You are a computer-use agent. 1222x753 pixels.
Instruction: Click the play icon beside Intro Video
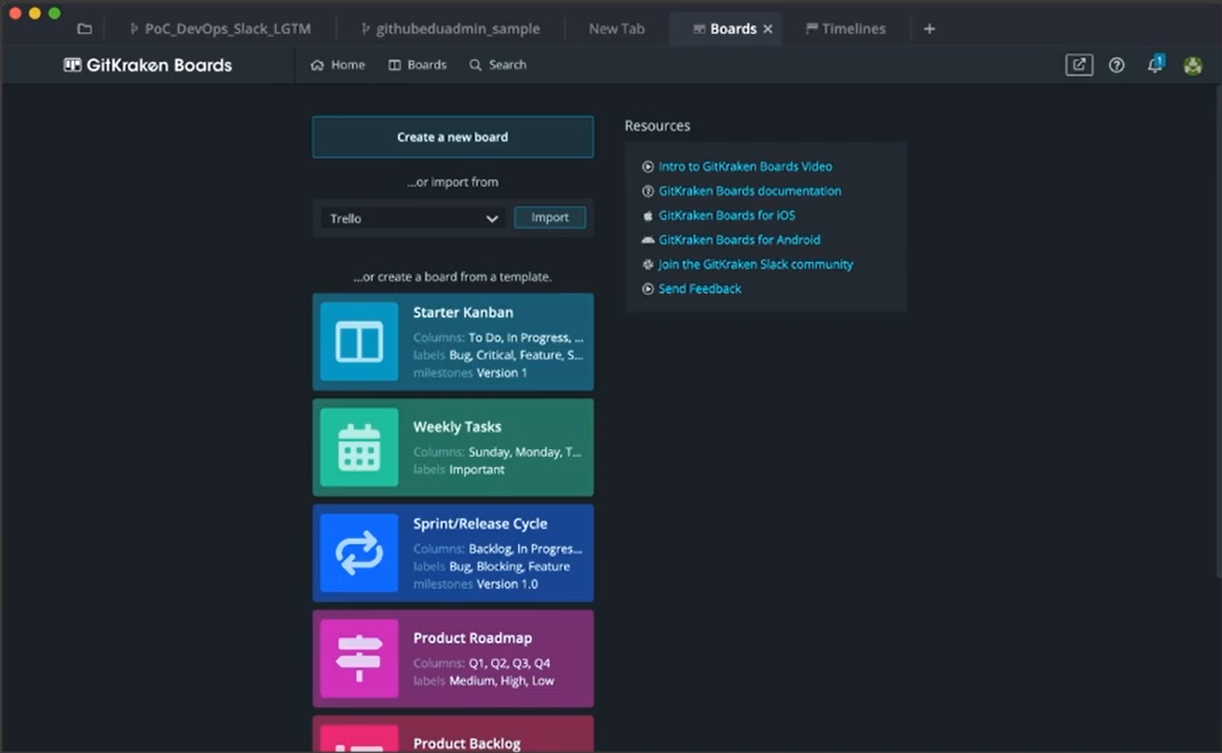click(x=648, y=167)
